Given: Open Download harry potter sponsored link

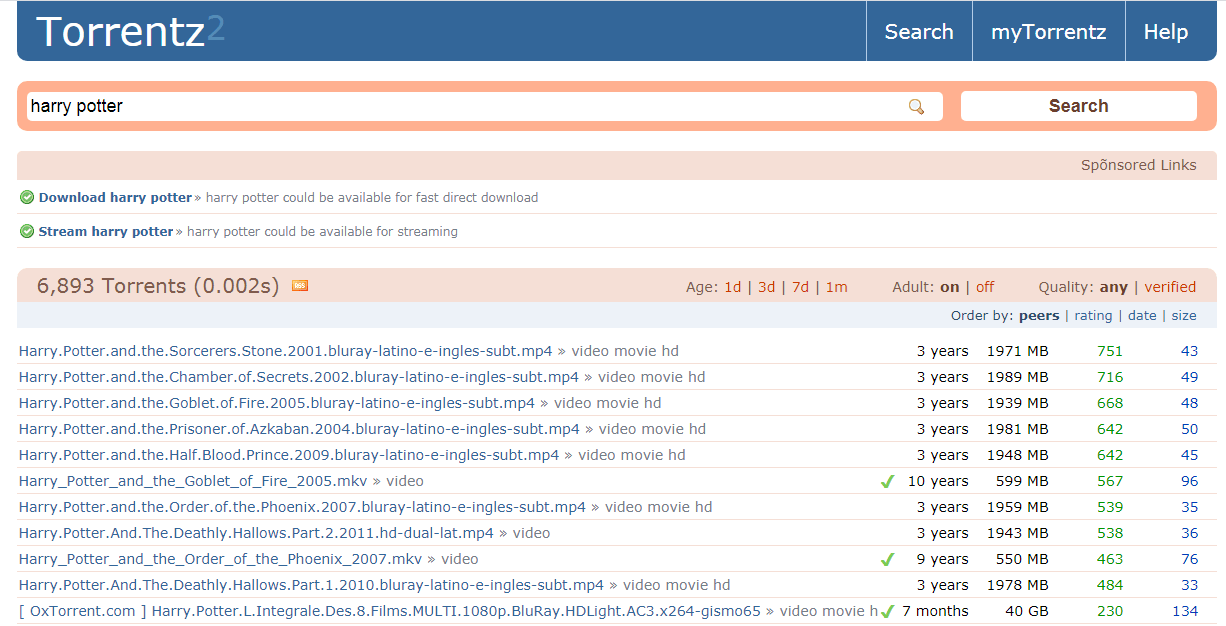Looking at the screenshot, I should tap(115, 198).
